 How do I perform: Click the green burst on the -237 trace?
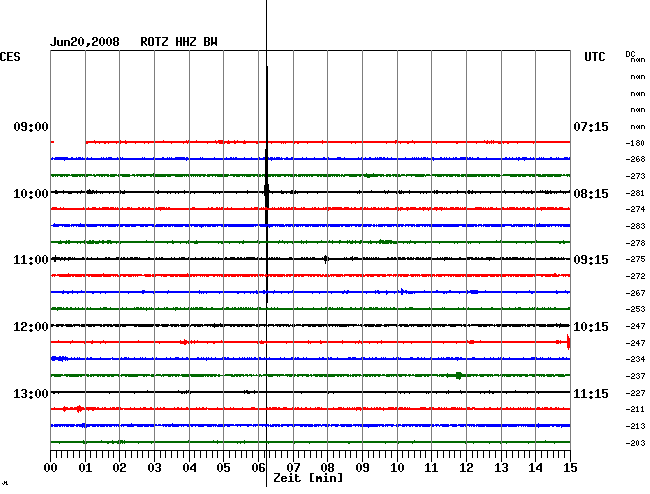tap(458, 376)
